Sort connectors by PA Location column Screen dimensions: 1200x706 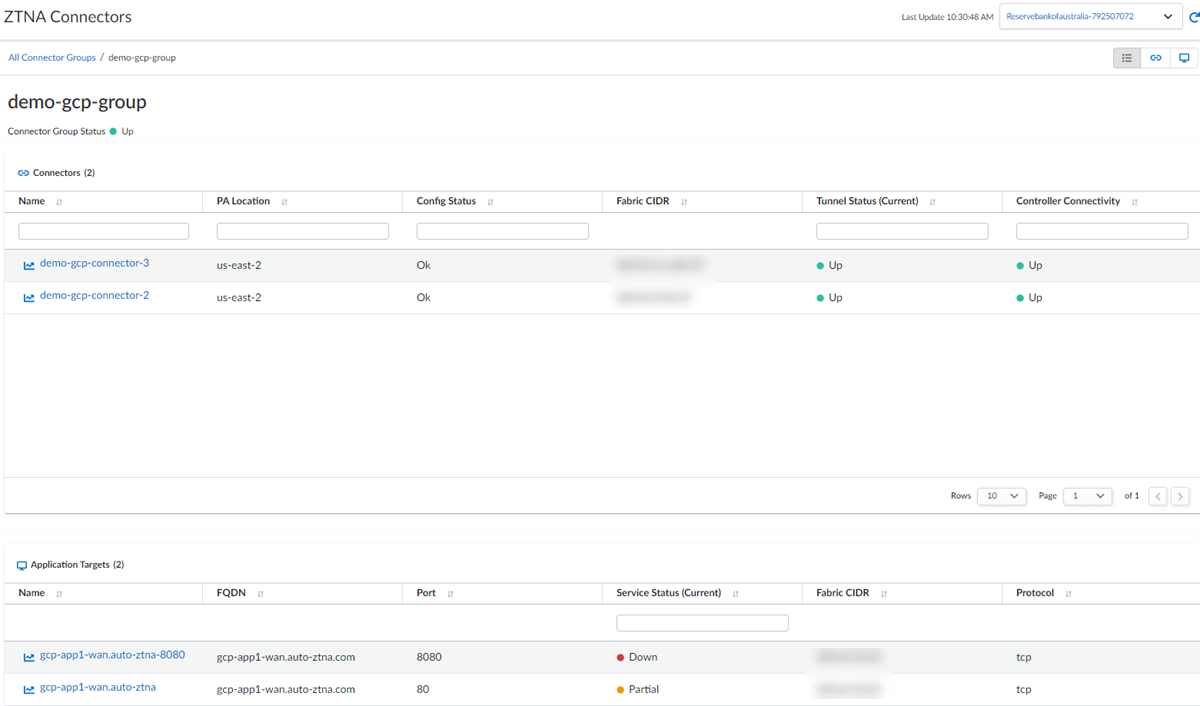click(x=284, y=202)
